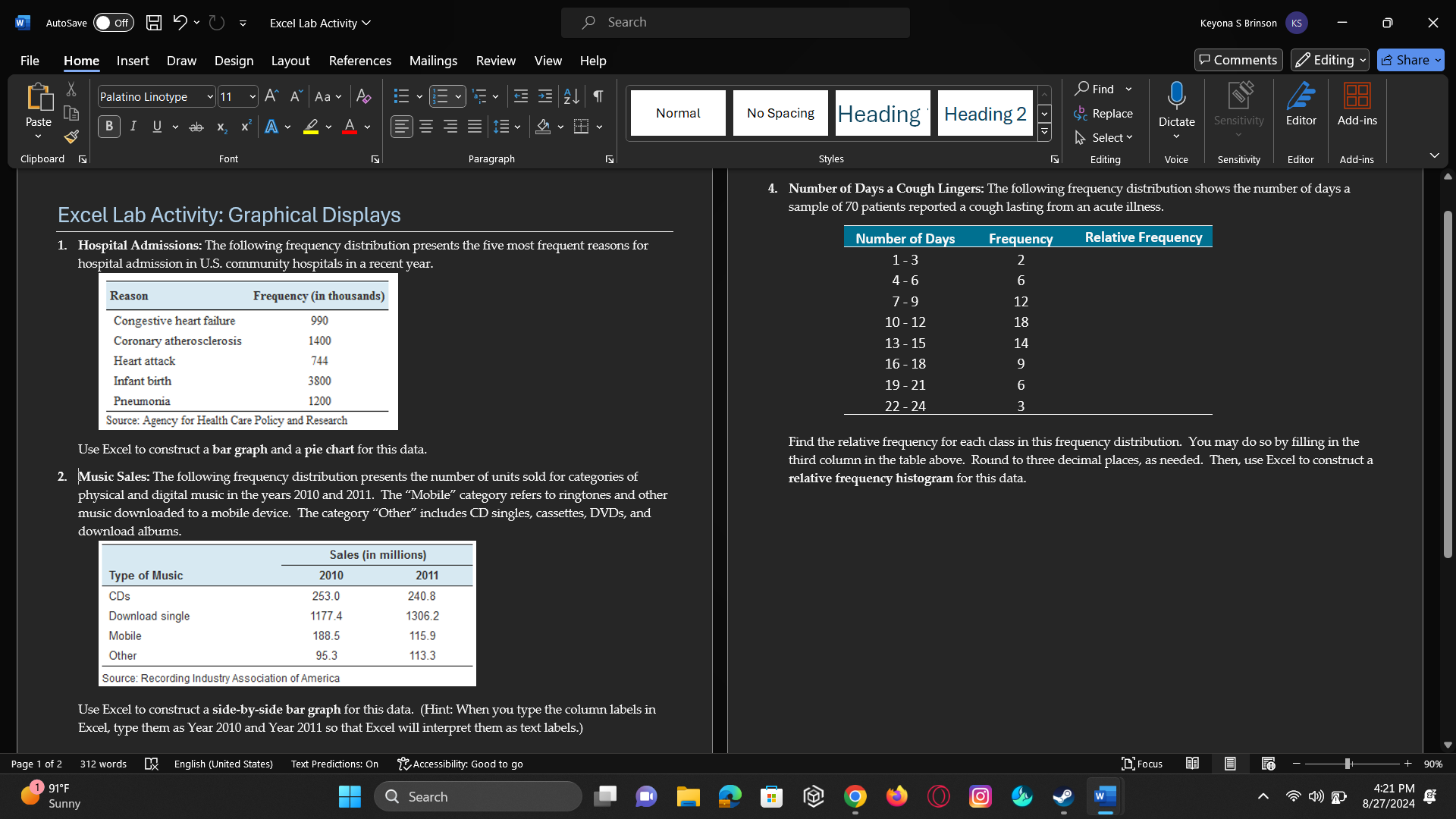
Task: Click the Dictate microphone icon
Action: click(1176, 97)
